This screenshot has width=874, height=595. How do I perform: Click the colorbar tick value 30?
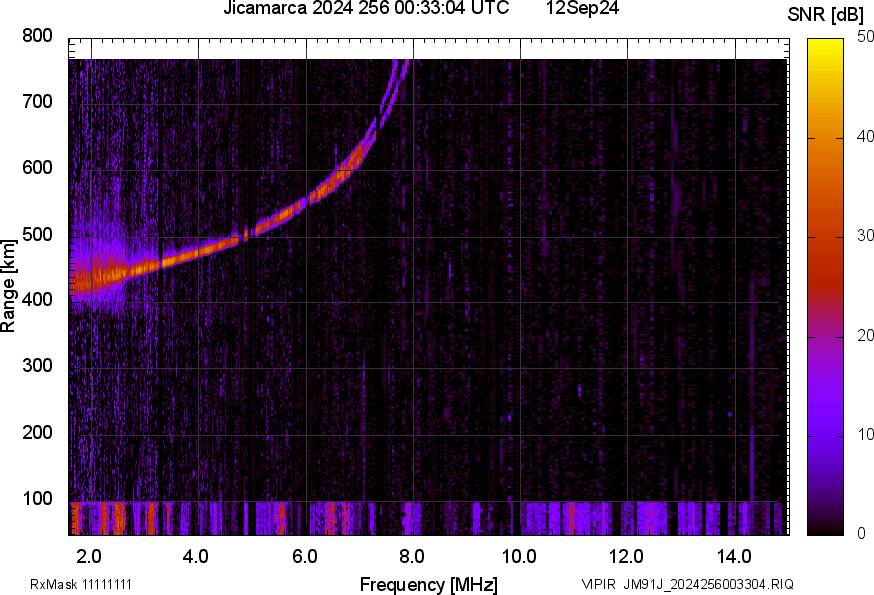click(x=865, y=235)
